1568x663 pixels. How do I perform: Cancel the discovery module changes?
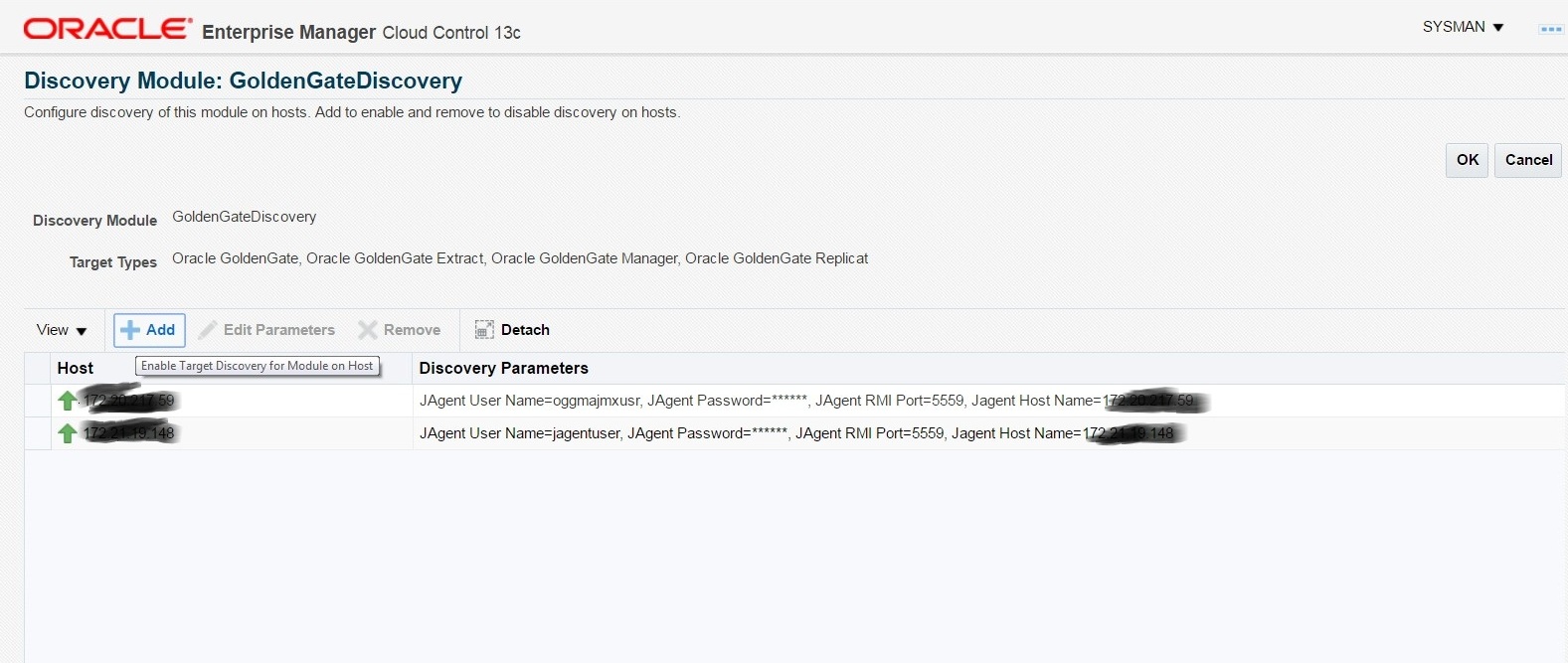pyautogui.click(x=1528, y=160)
